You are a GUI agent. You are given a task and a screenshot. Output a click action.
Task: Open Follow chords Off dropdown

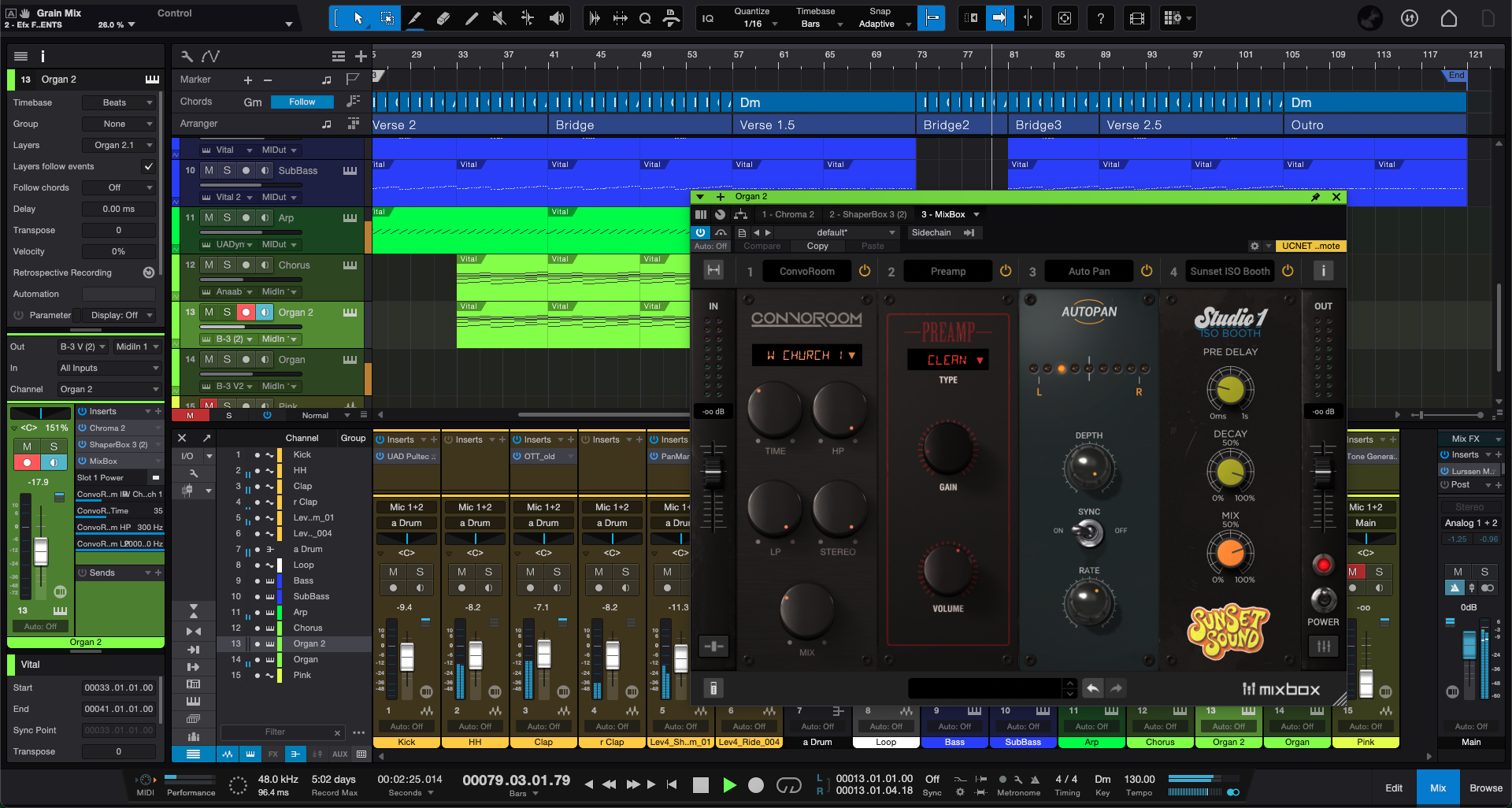119,187
